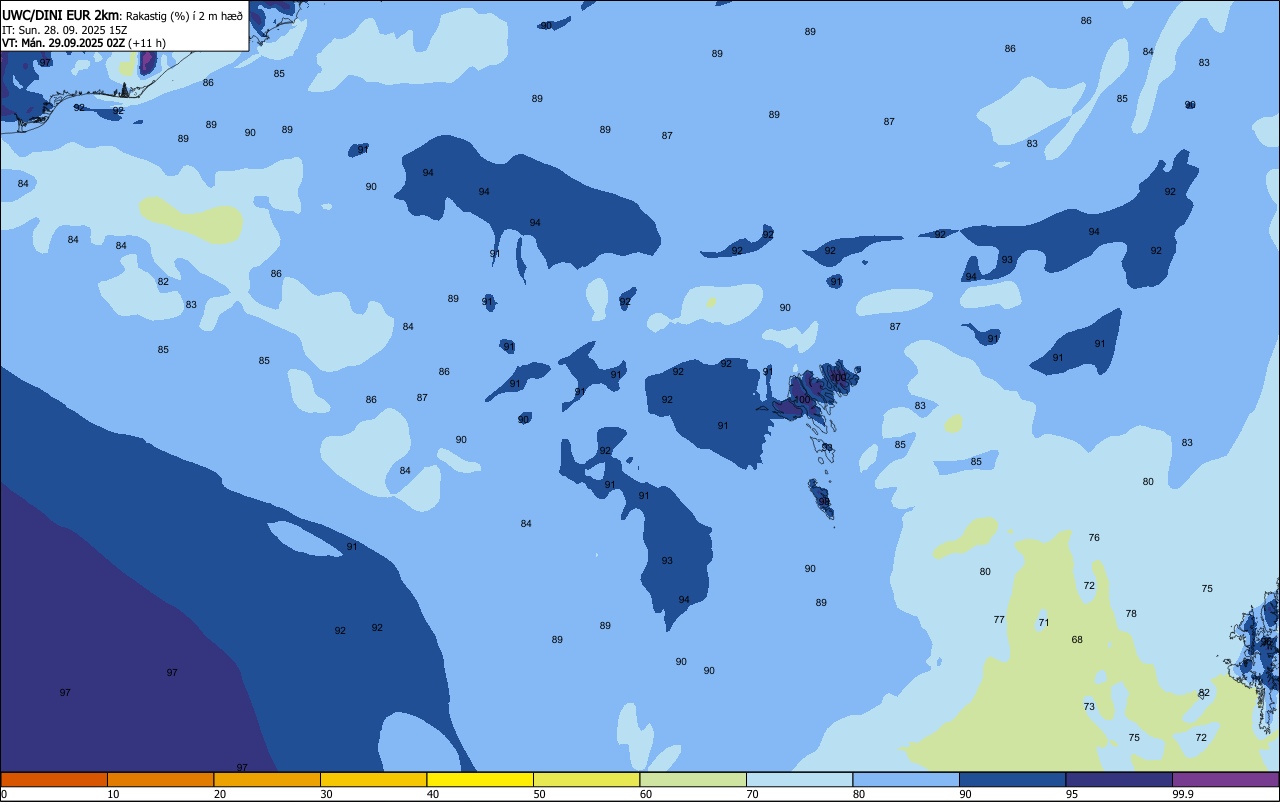The width and height of the screenshot is (1280, 802).
Task: Select the 70–80 very light blue legend swatch
Action: click(799, 779)
